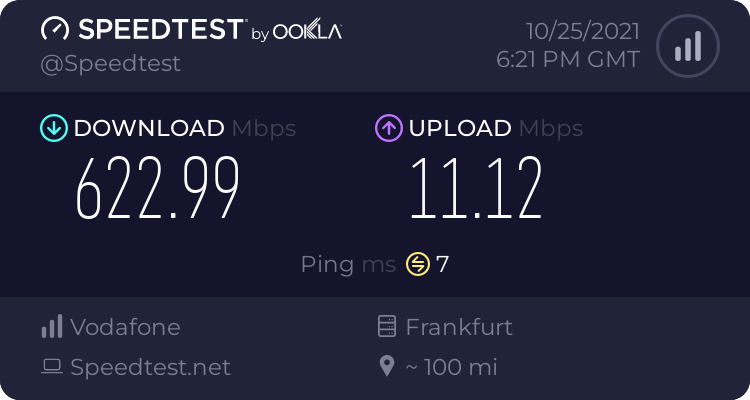The image size is (750, 400).
Task: Click the SPEEDTEST title text
Action: [160, 31]
